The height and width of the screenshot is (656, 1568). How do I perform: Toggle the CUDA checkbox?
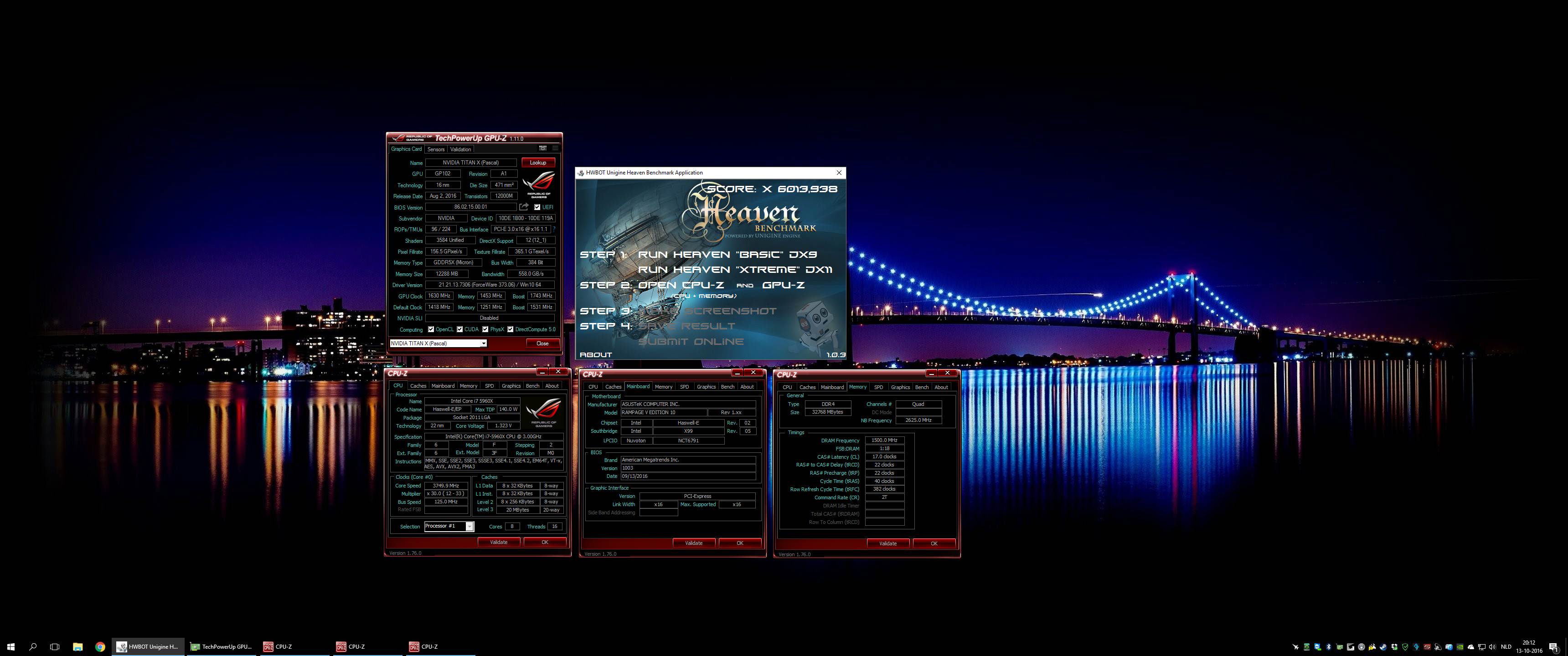tap(459, 329)
